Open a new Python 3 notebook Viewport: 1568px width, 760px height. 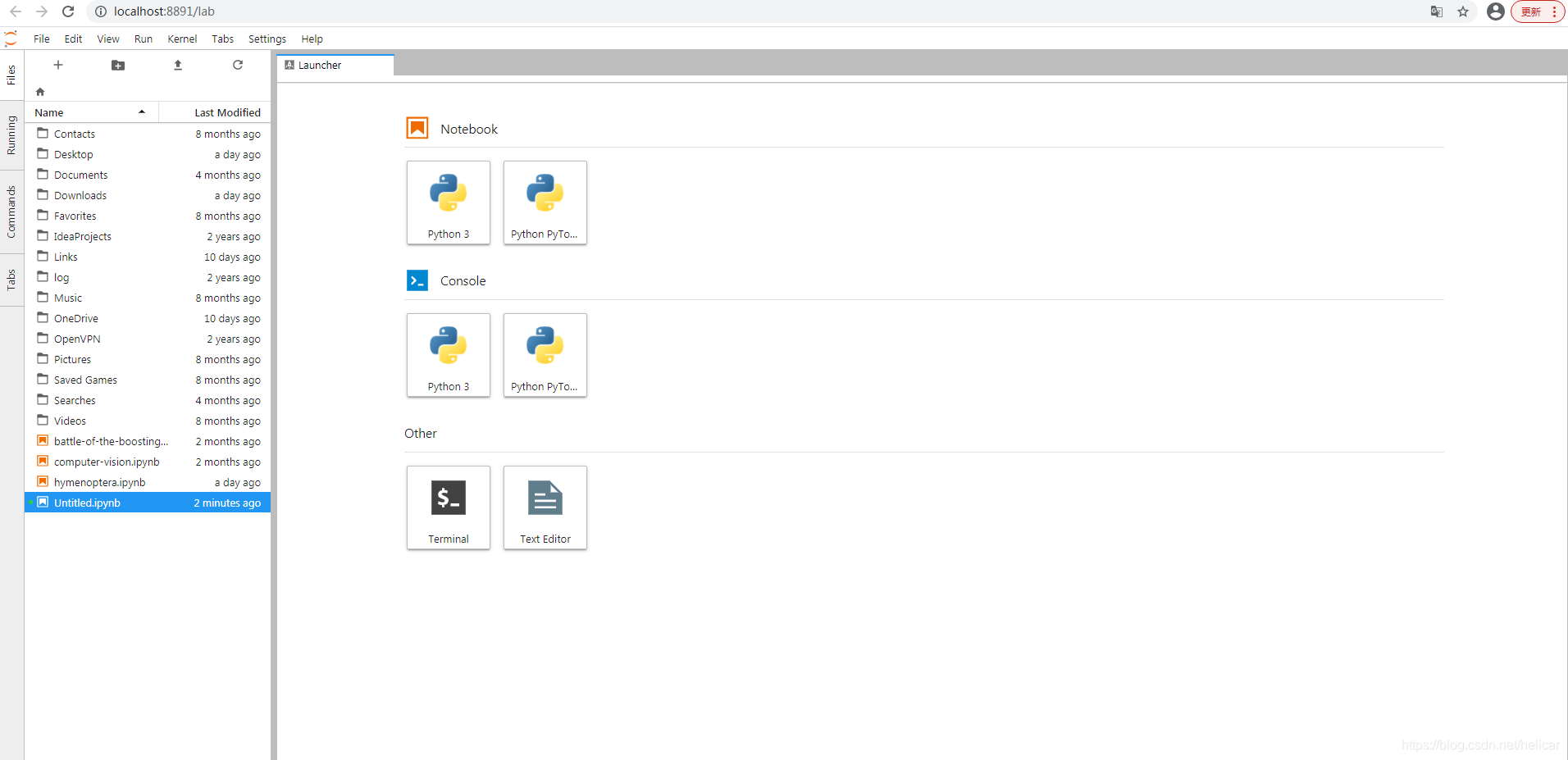click(449, 203)
